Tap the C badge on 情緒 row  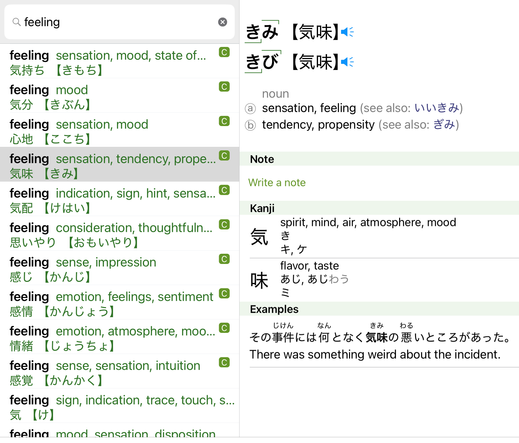point(224,328)
